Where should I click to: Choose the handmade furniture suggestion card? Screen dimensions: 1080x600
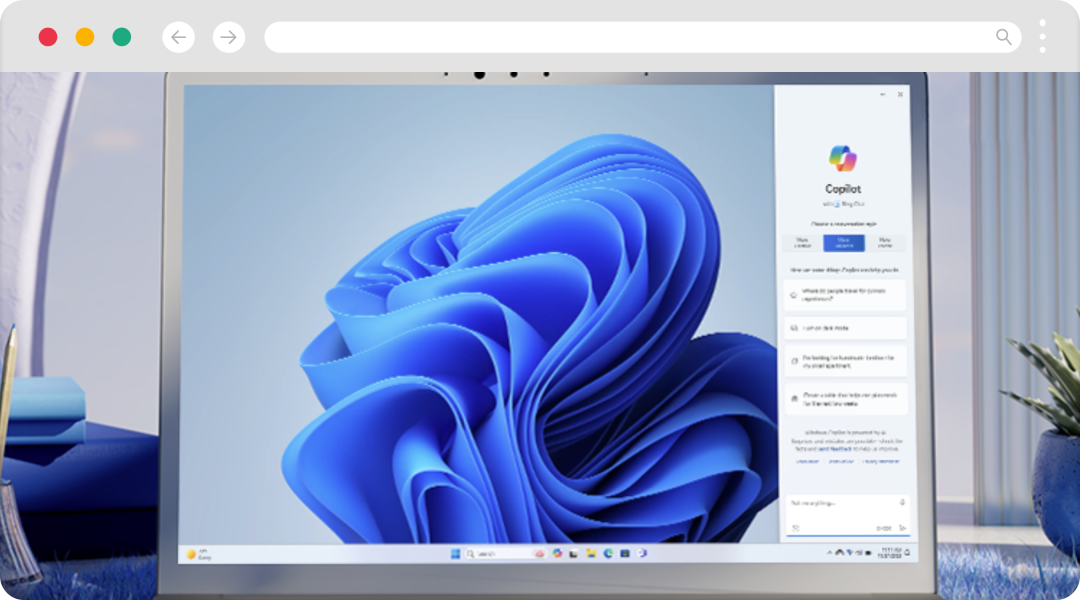[845, 362]
